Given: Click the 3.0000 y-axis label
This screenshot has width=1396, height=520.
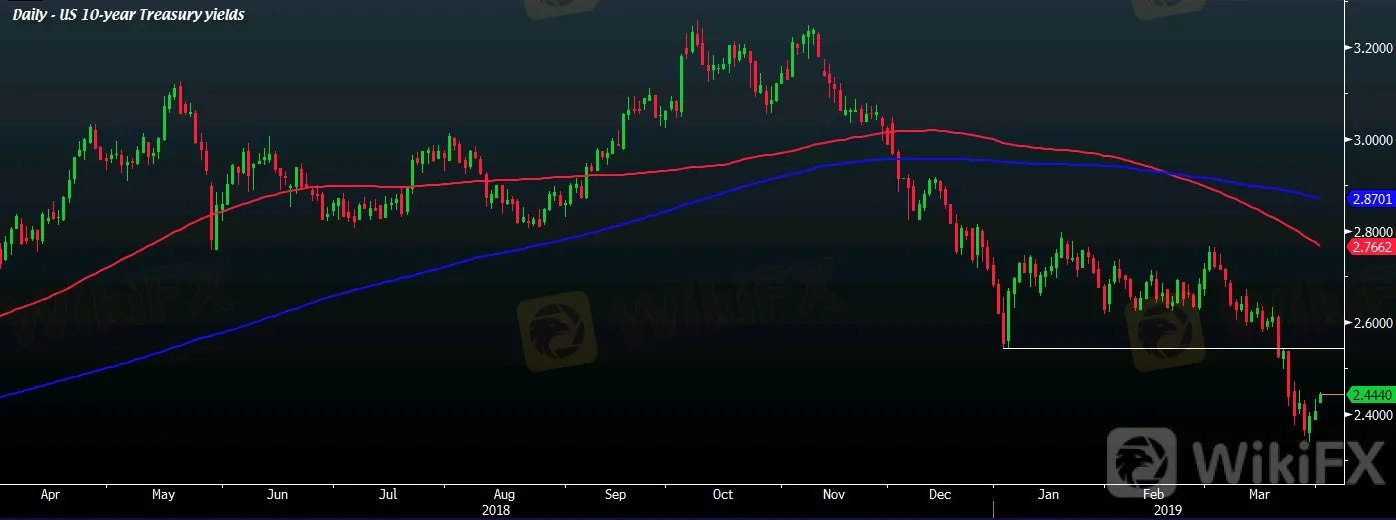Looking at the screenshot, I should [x=1373, y=140].
